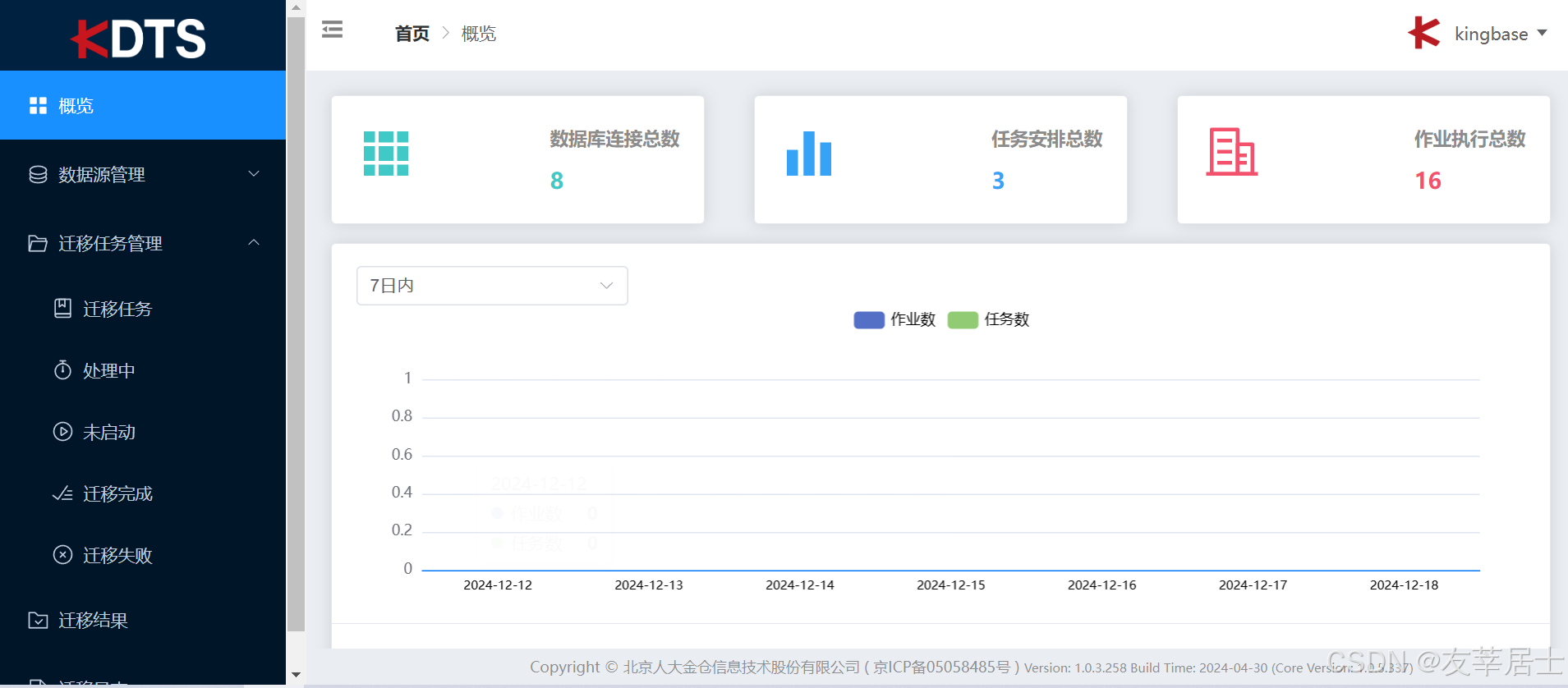The height and width of the screenshot is (688, 1568).
Task: Click the KDTS logo in sidebar
Action: (x=138, y=39)
